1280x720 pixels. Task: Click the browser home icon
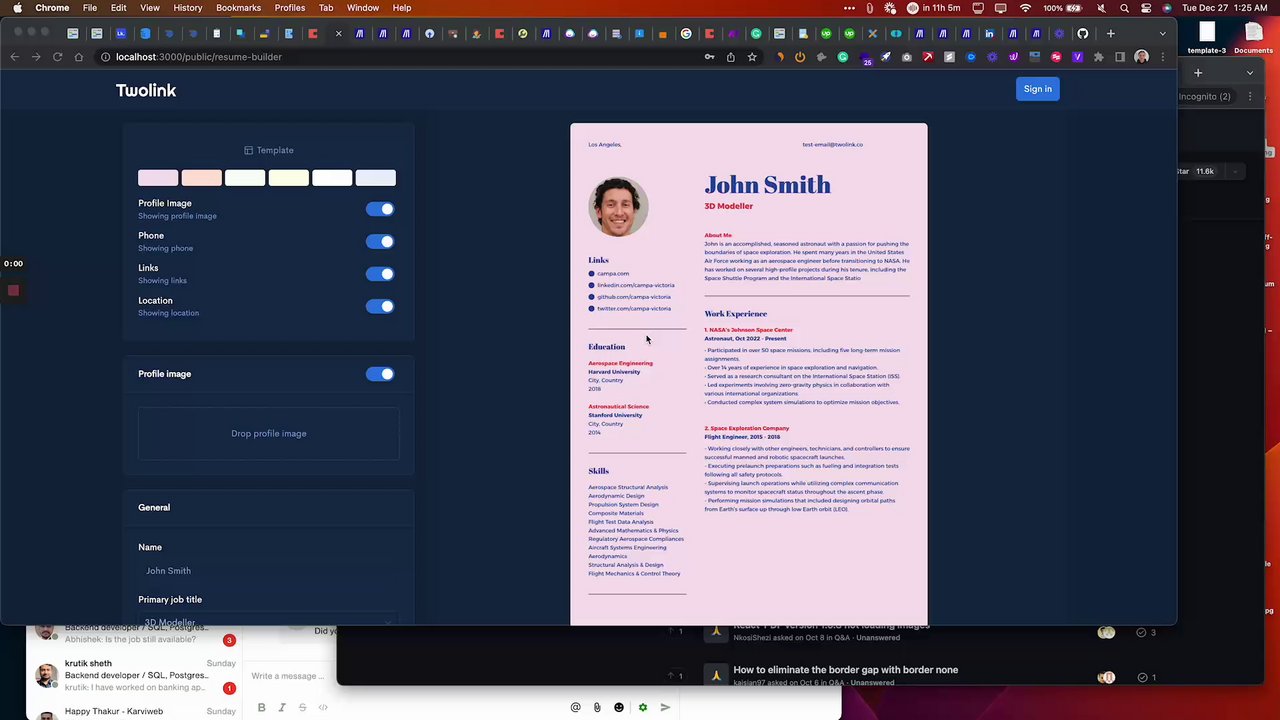79,57
